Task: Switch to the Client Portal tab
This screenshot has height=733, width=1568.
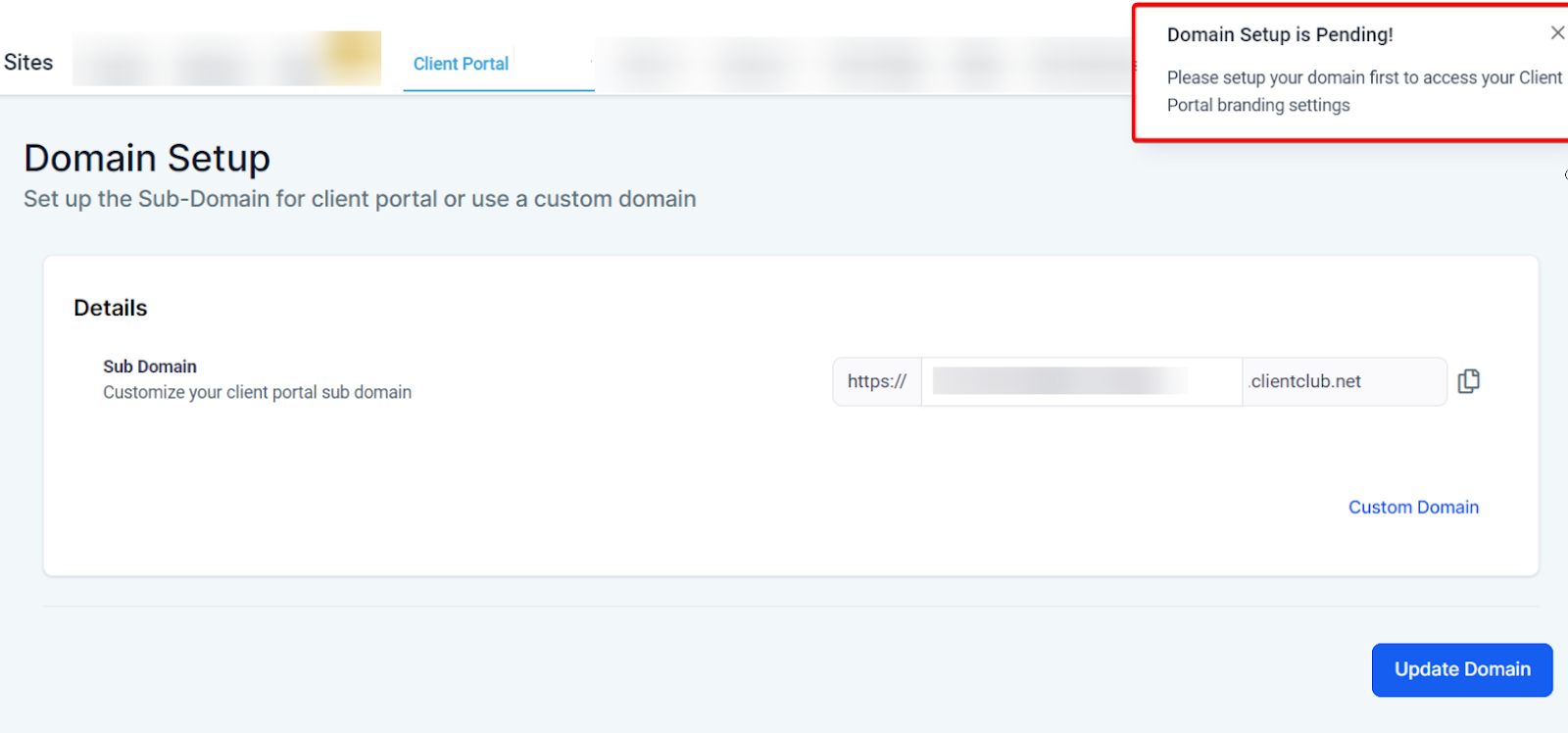Action: pyautogui.click(x=461, y=64)
